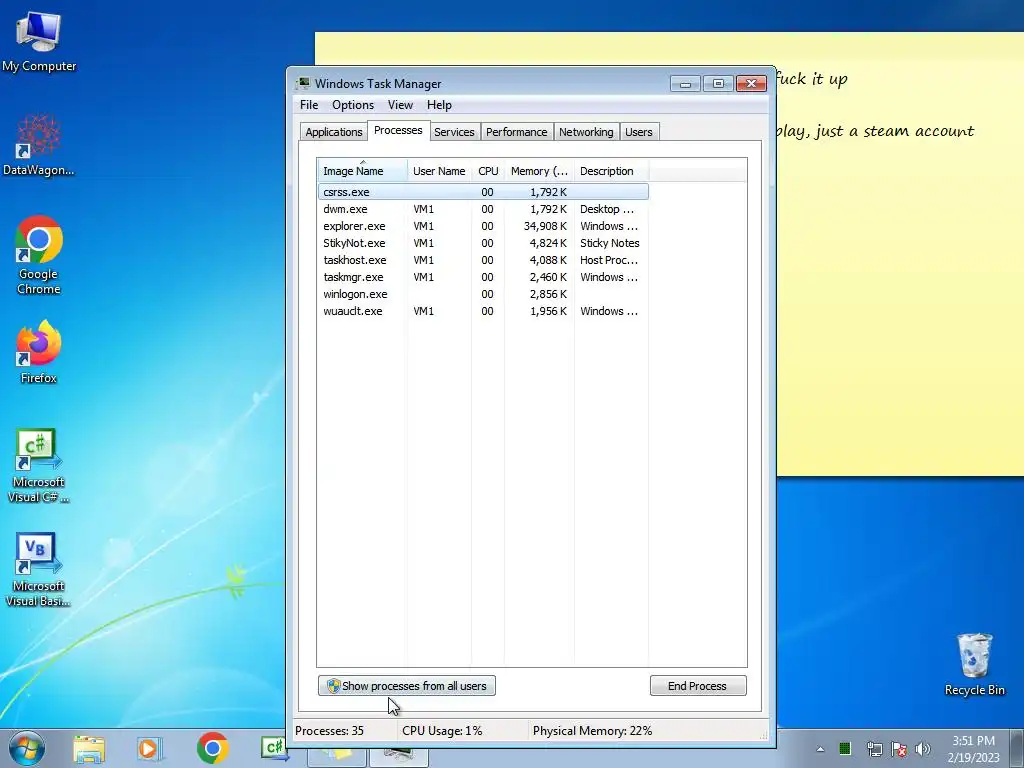
Task: Click Processes: 35 in the status bar
Action: (x=329, y=731)
